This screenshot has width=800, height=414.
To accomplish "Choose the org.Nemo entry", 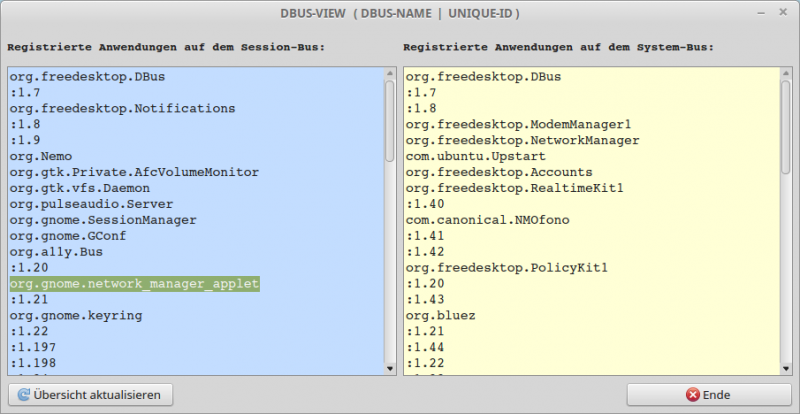I will 37,156.
